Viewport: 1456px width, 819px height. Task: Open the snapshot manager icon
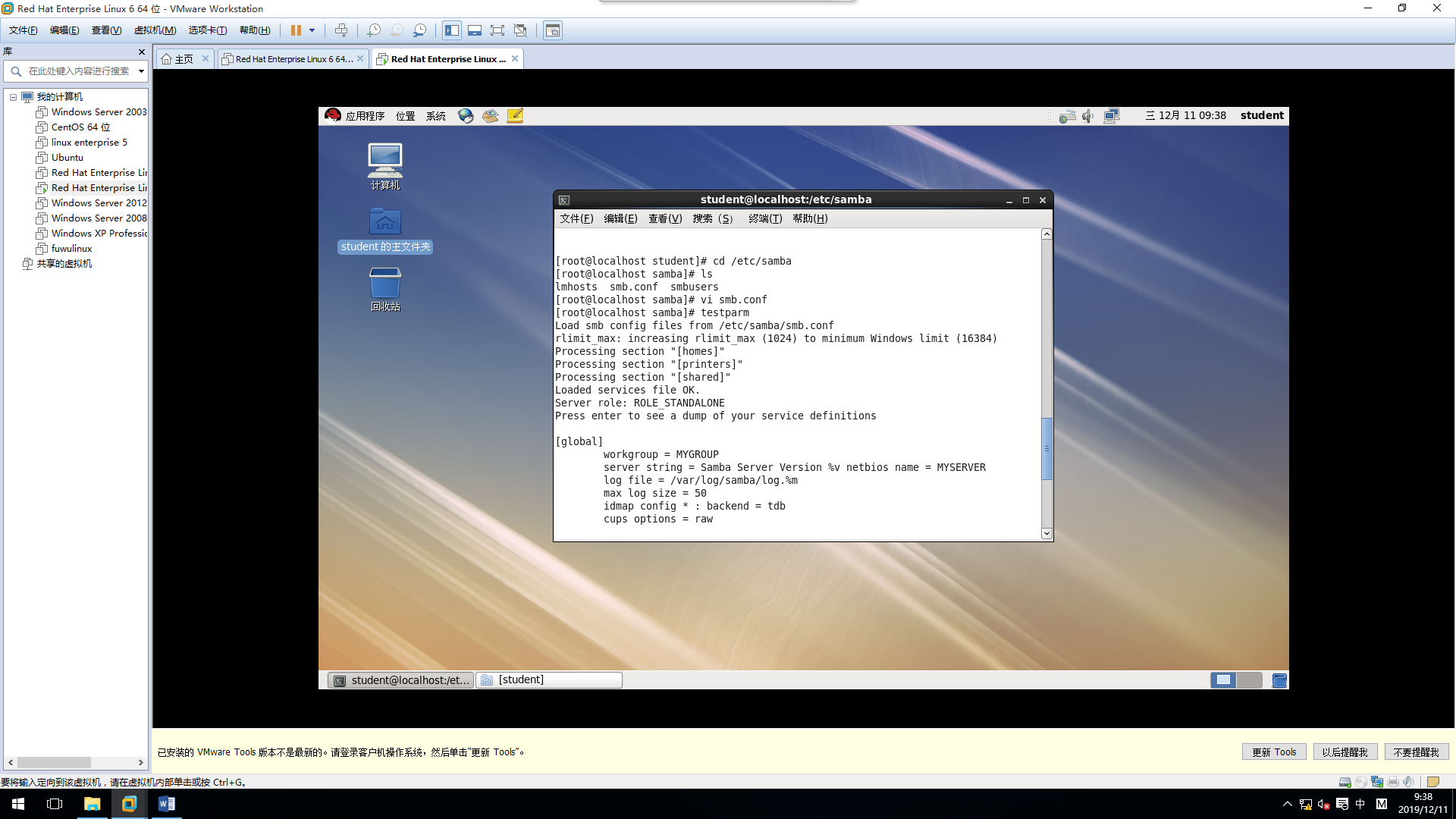tap(419, 30)
